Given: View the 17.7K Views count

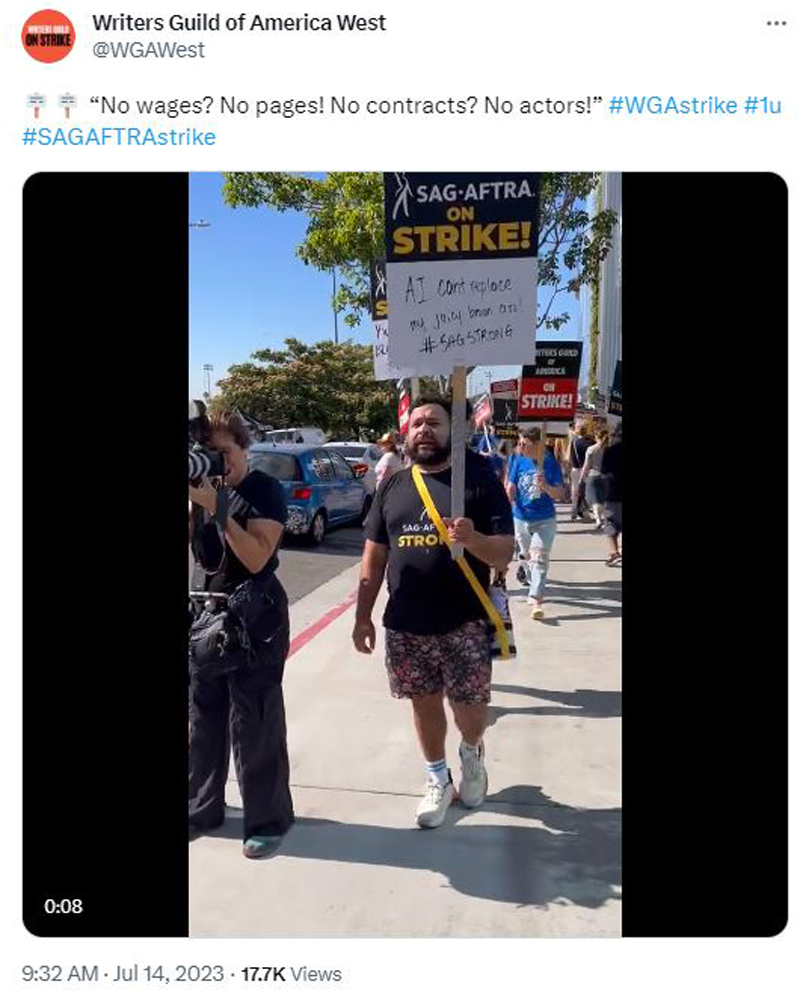Looking at the screenshot, I should pyautogui.click(x=291, y=974).
